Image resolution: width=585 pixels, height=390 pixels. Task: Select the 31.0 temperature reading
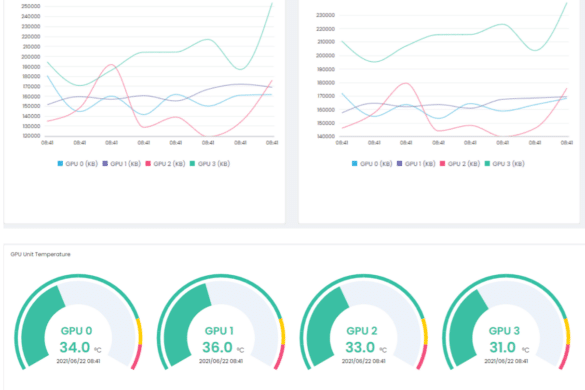(x=503, y=347)
